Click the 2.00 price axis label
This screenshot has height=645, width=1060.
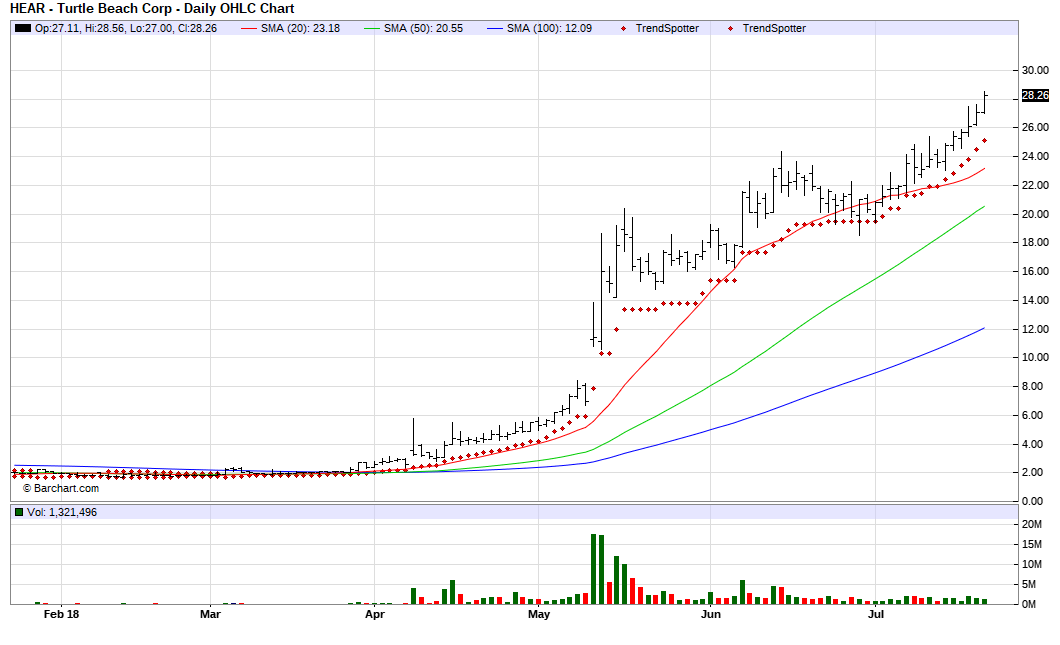1032,473
